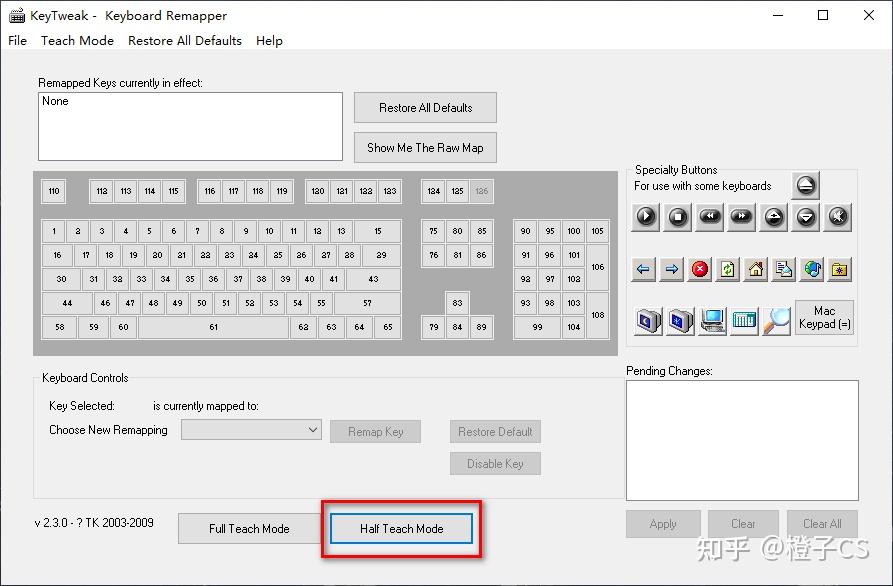This screenshot has width=893, height=586.
Task: Choose the Favorites folder specialty button
Action: (840, 269)
